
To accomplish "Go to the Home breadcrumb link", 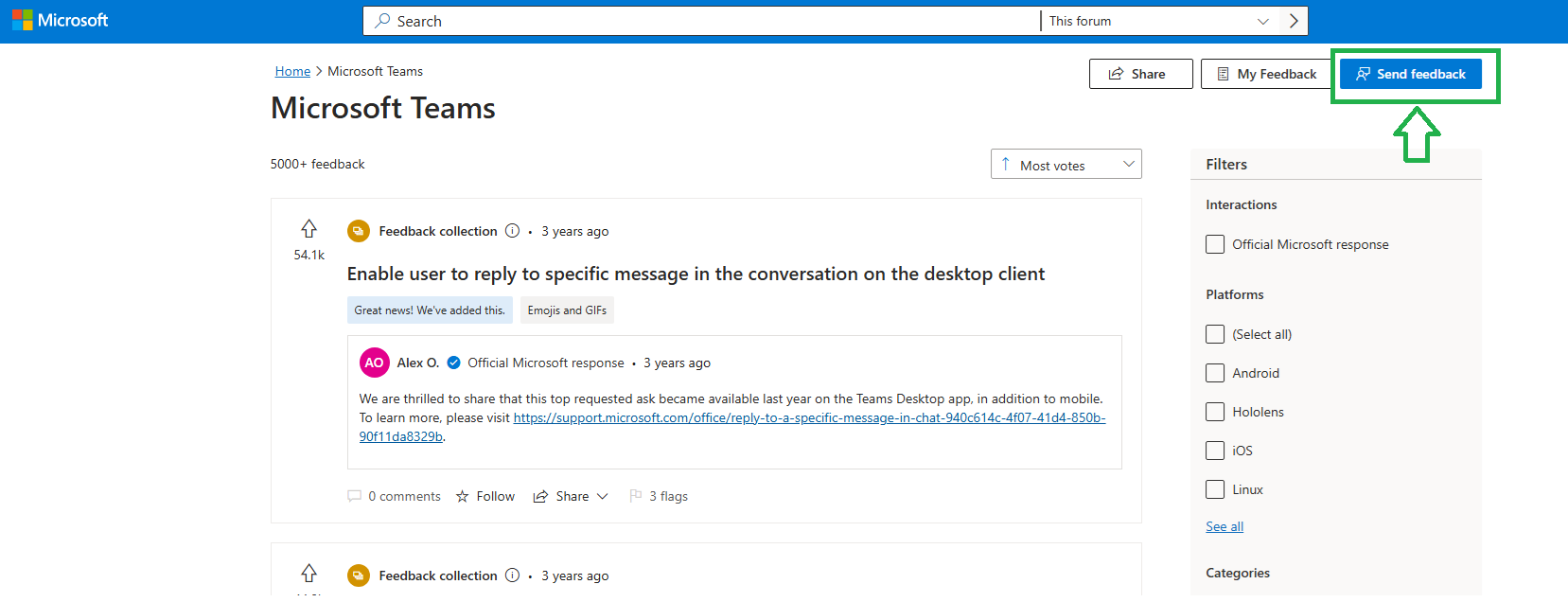I will tap(292, 71).
